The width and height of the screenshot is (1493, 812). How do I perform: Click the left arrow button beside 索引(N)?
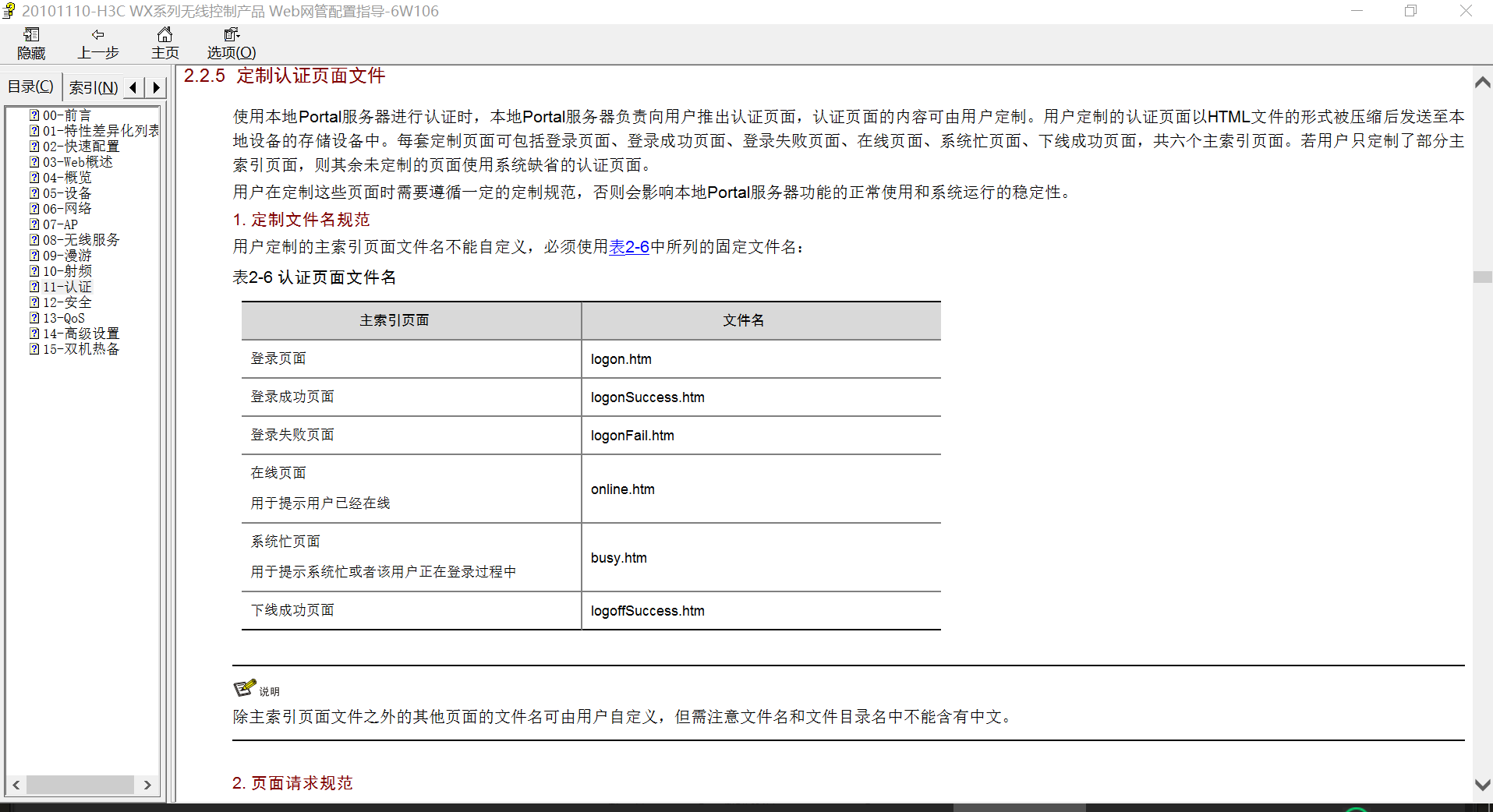[133, 87]
